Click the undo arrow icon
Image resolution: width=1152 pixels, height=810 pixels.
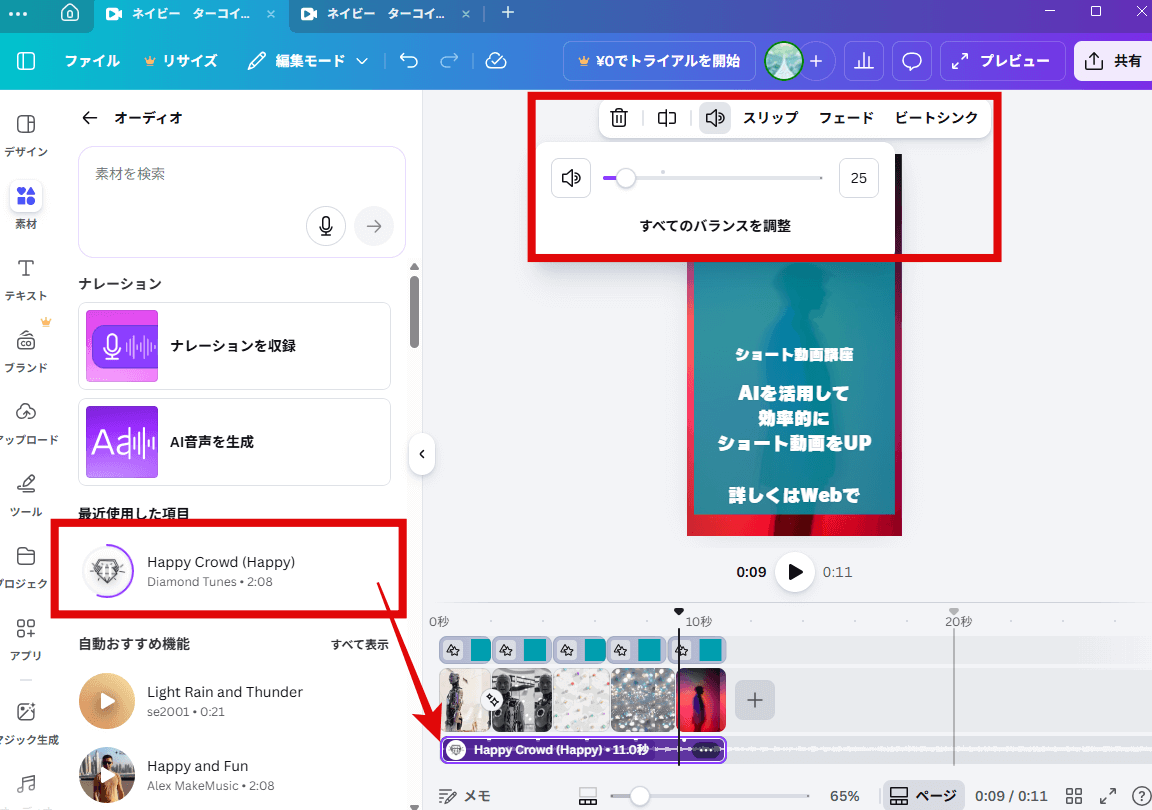coord(409,61)
